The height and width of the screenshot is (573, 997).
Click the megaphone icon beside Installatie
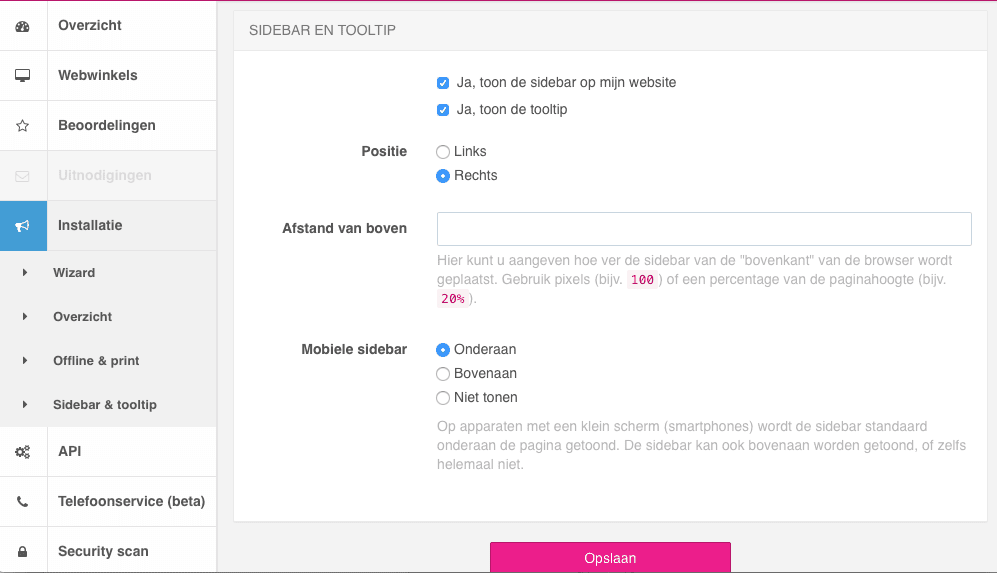pyautogui.click(x=22, y=226)
